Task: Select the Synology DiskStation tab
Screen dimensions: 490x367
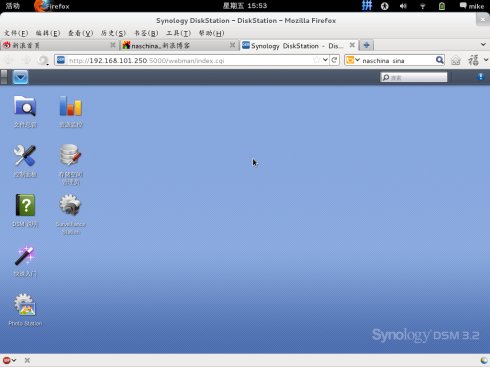Action: pyautogui.click(x=299, y=45)
